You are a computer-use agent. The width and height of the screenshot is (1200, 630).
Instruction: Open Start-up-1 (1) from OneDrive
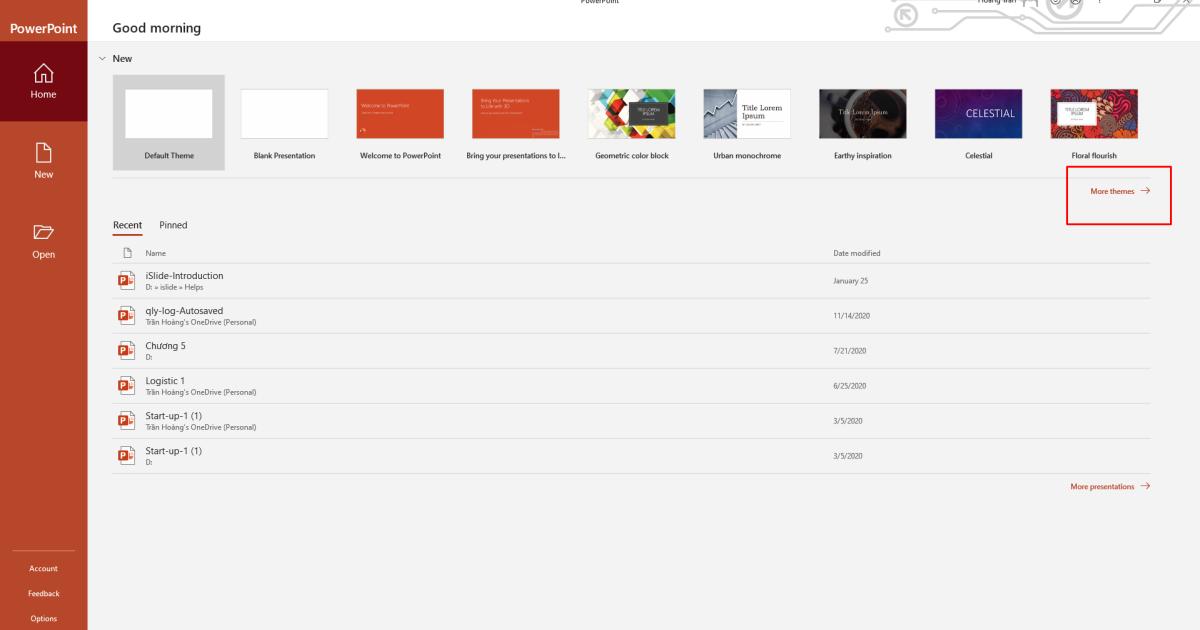[631, 421]
